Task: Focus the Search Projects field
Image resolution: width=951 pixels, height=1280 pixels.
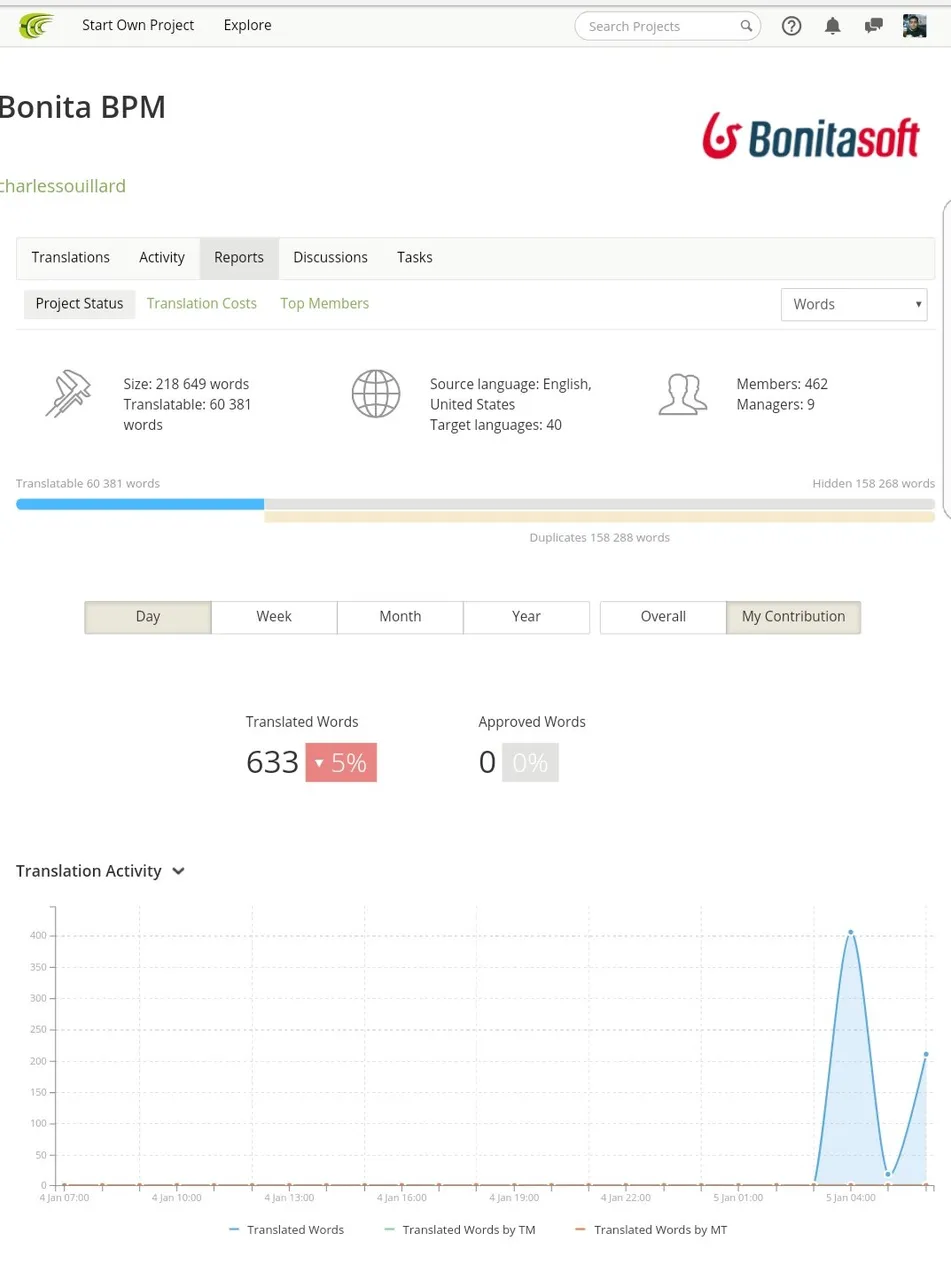Action: [667, 26]
